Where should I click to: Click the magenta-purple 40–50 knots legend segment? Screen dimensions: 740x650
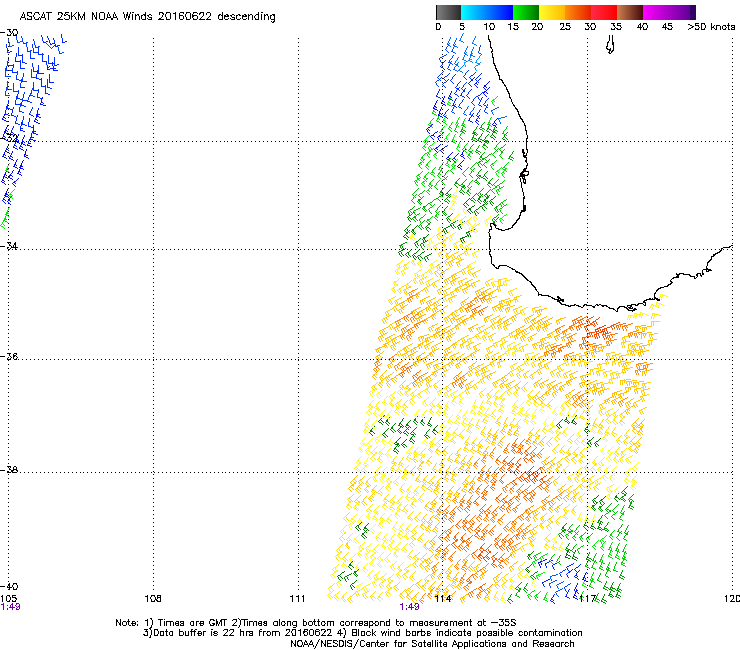[x=669, y=12]
